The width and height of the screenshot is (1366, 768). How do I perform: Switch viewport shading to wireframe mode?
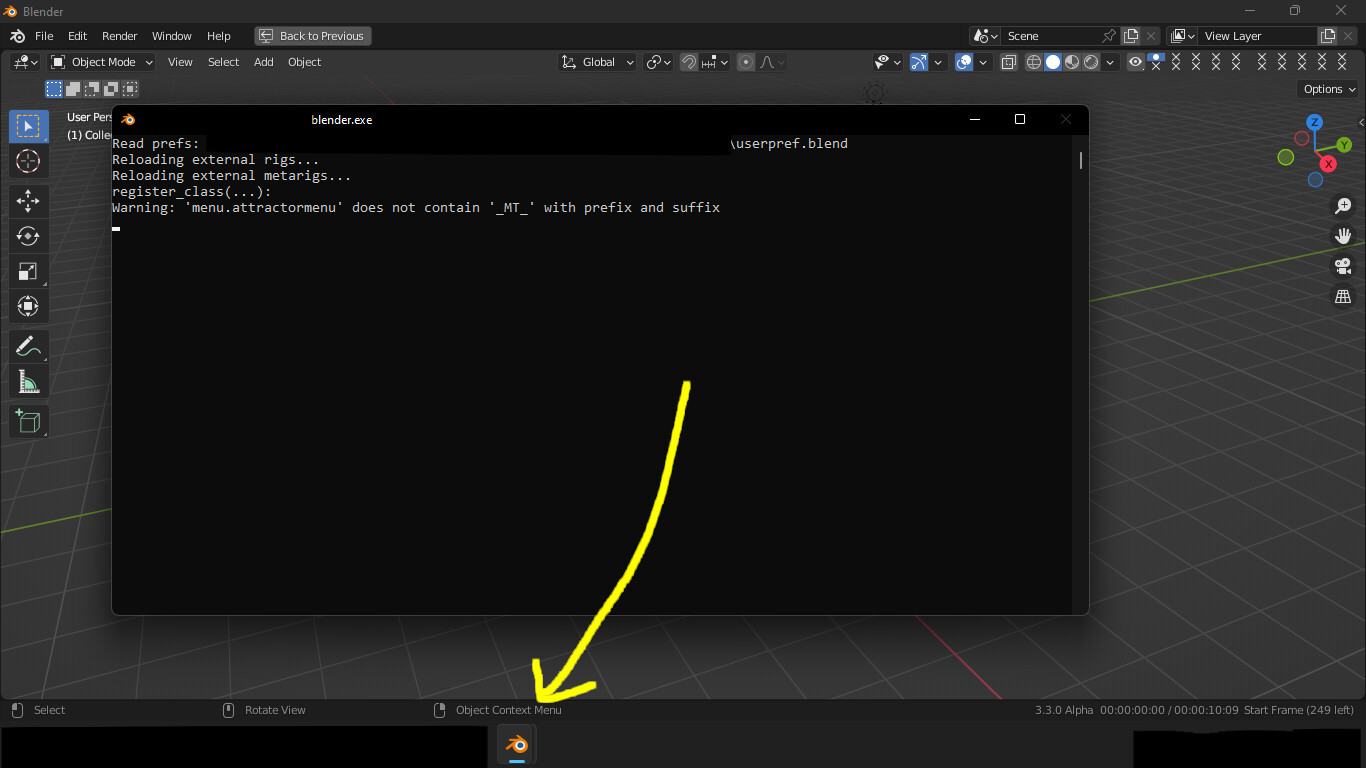click(1033, 62)
